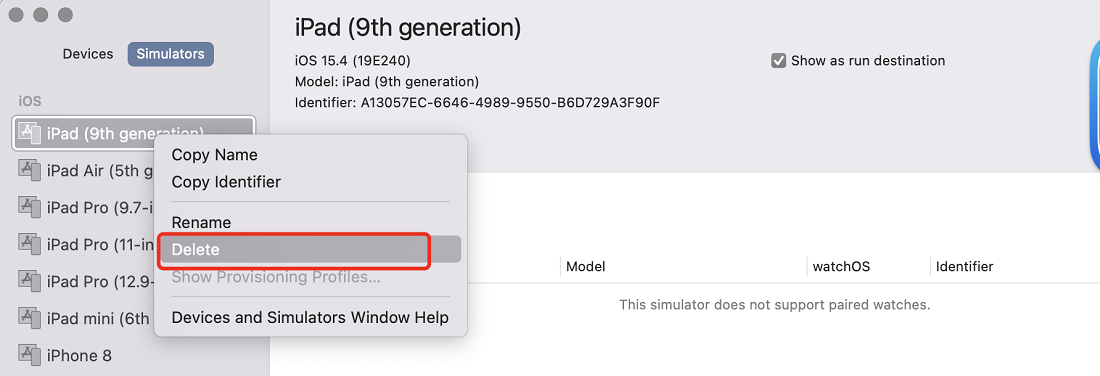Click the iPad Pro (12.9-inch) simulator icon
The image size is (1100, 376).
click(29, 281)
